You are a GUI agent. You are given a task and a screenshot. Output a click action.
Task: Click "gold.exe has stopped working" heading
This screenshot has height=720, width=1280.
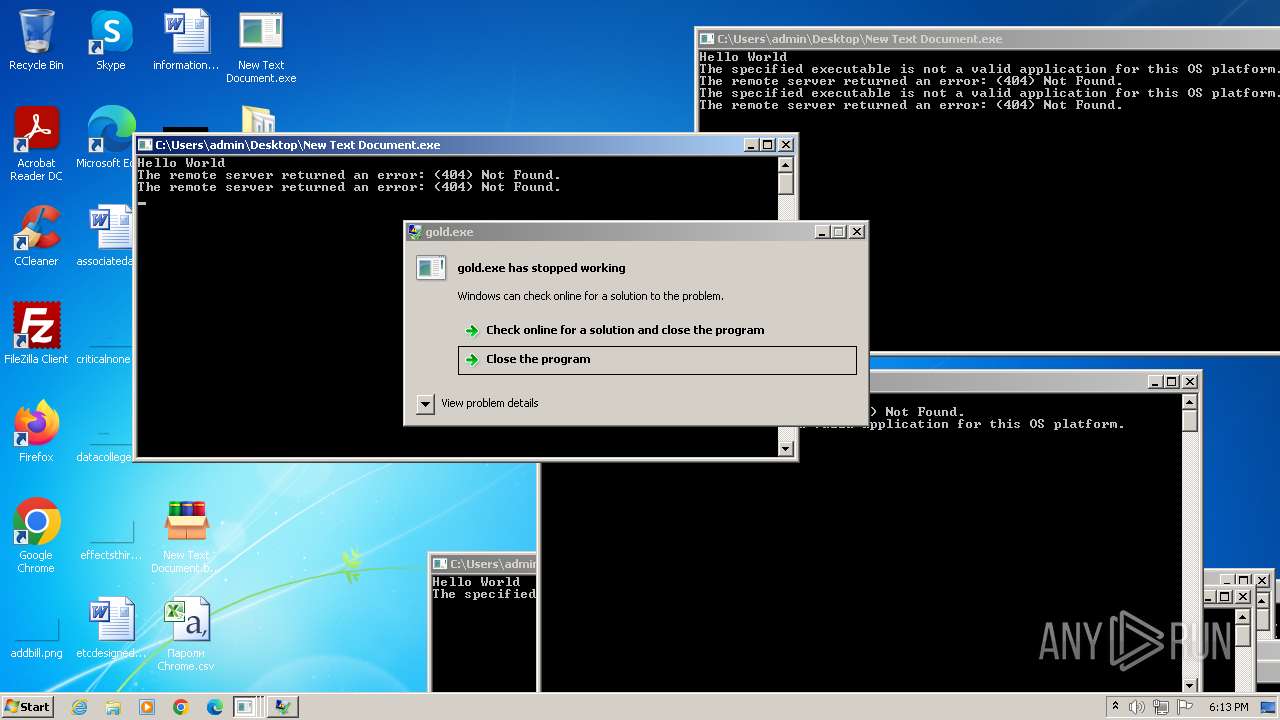click(x=541, y=268)
